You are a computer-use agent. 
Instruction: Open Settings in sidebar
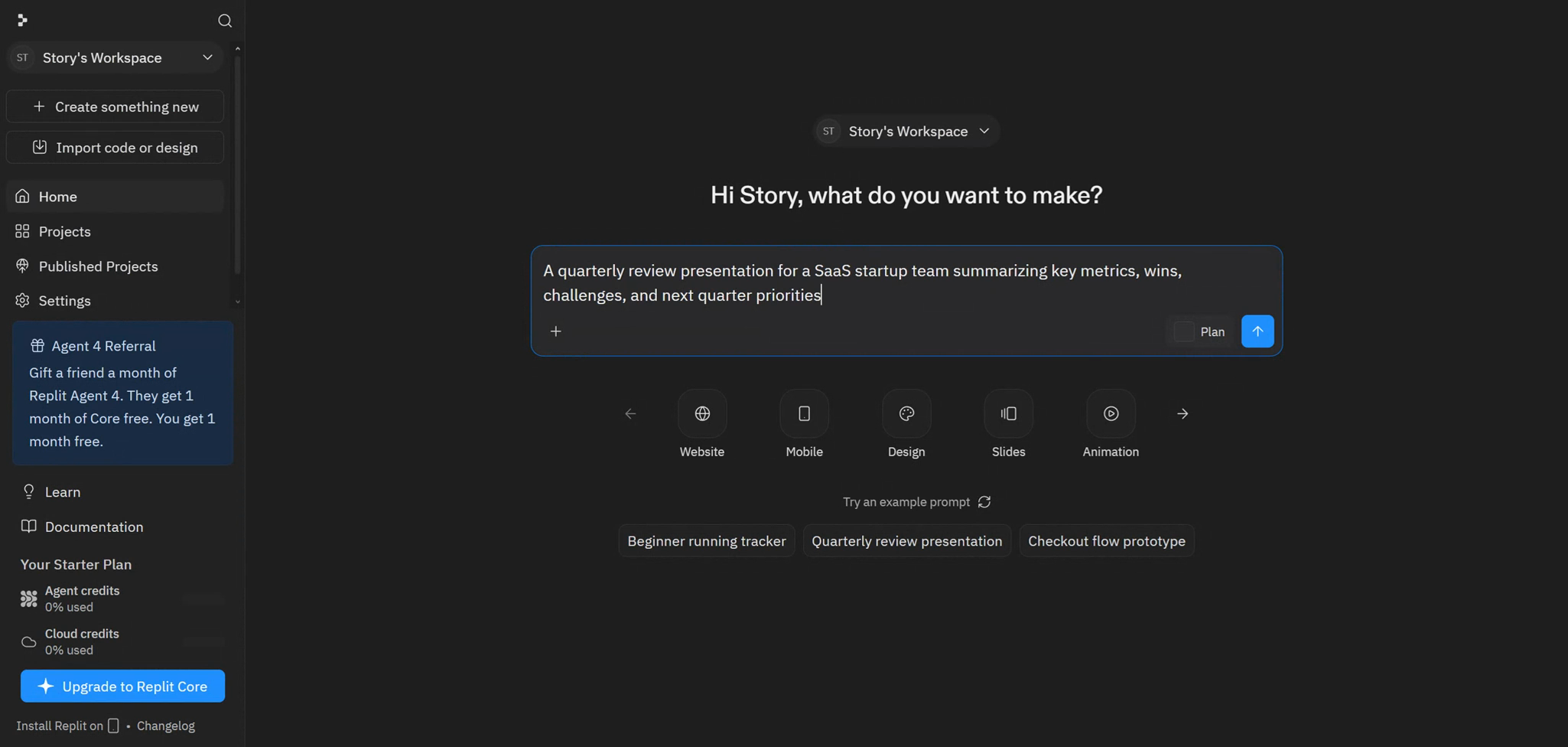tap(115, 301)
